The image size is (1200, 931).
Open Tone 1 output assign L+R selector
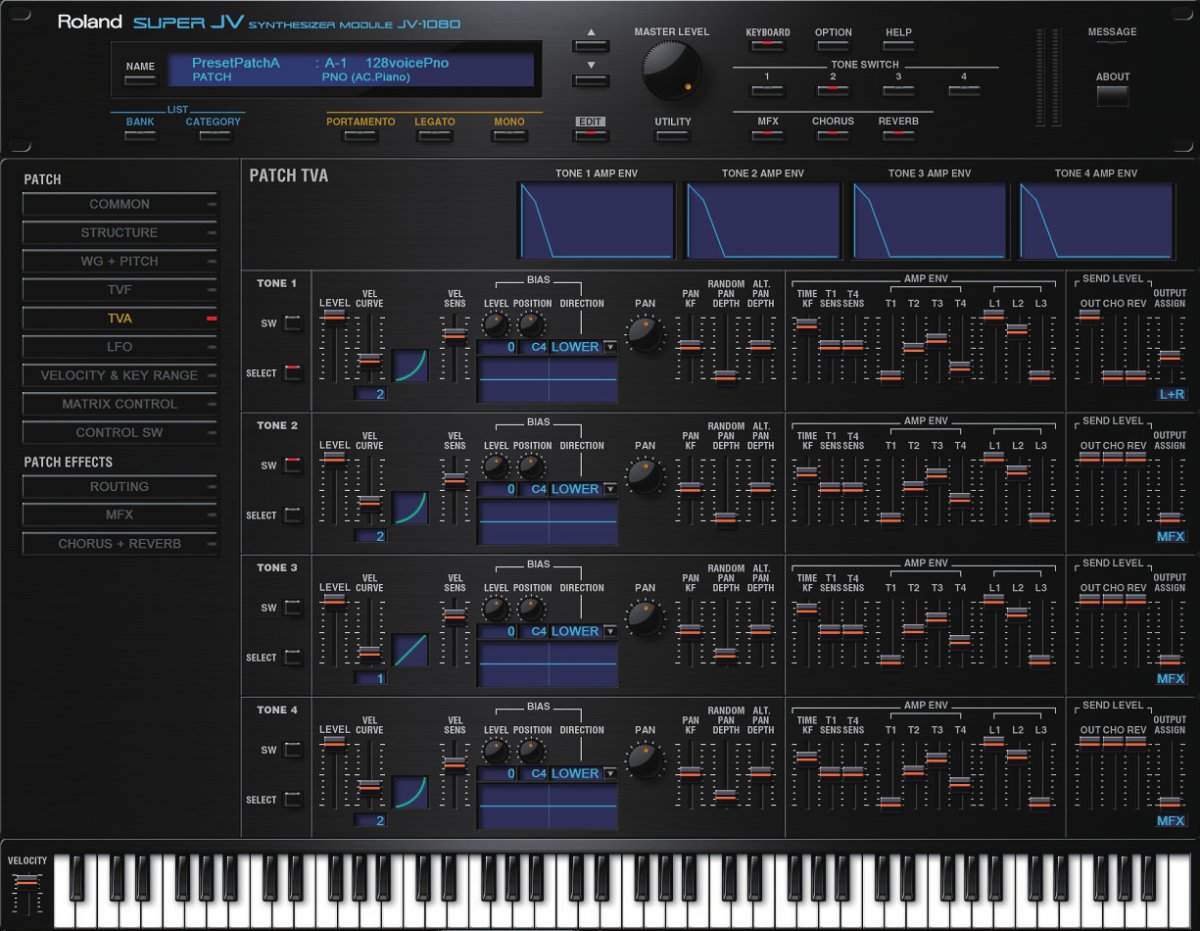tap(1171, 394)
